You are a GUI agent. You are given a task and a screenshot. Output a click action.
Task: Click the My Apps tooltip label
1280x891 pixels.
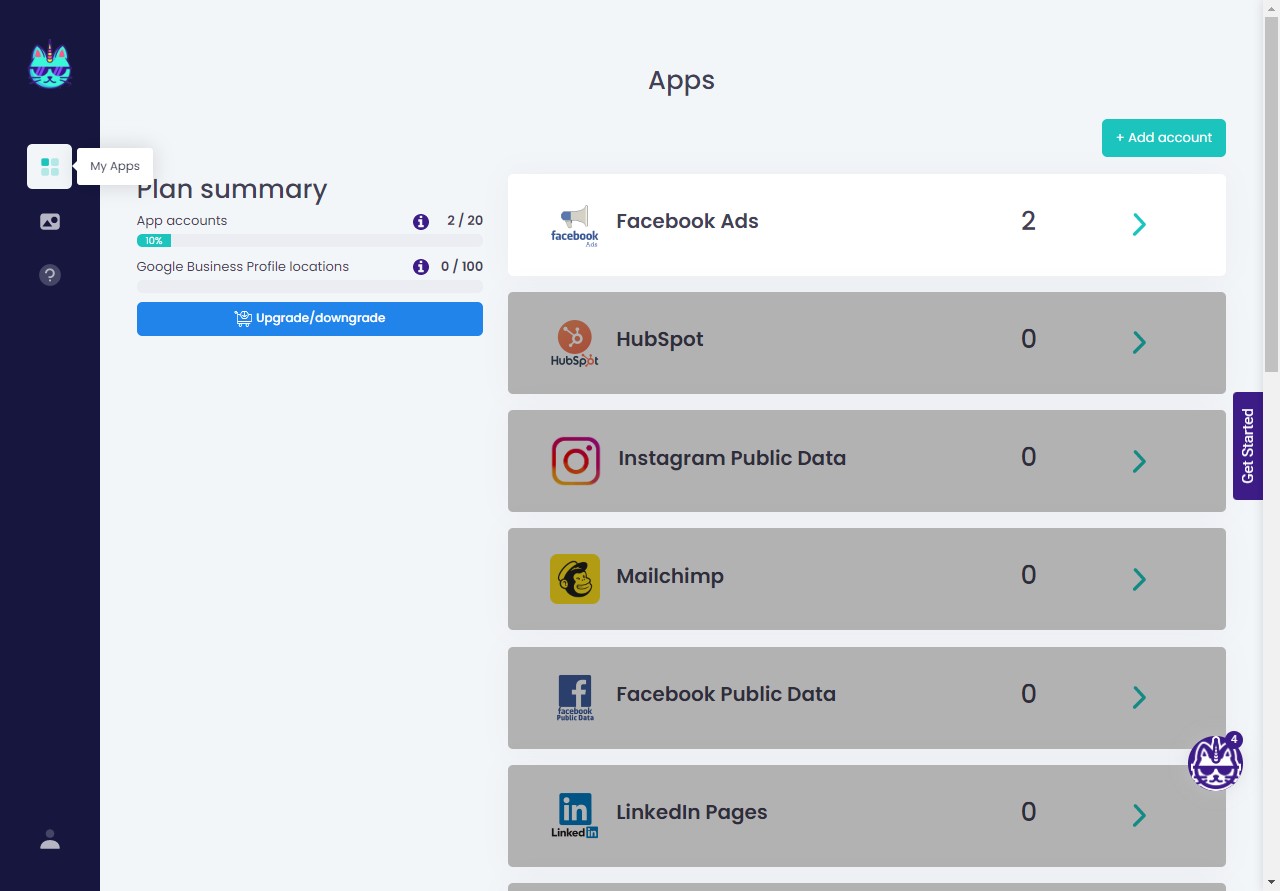point(115,166)
